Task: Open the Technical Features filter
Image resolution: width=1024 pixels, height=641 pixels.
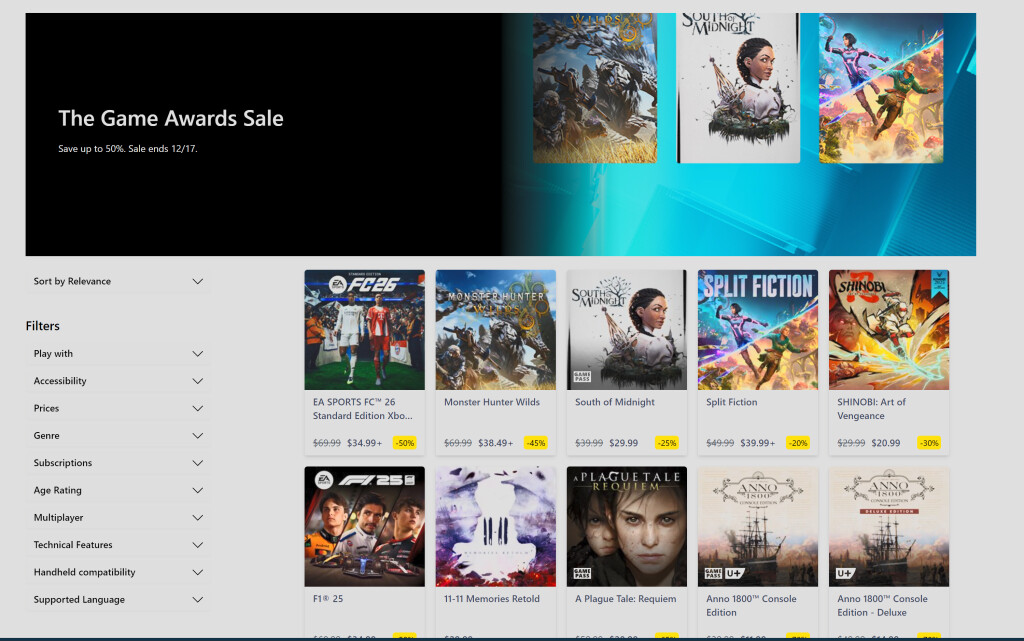Action: 118,545
